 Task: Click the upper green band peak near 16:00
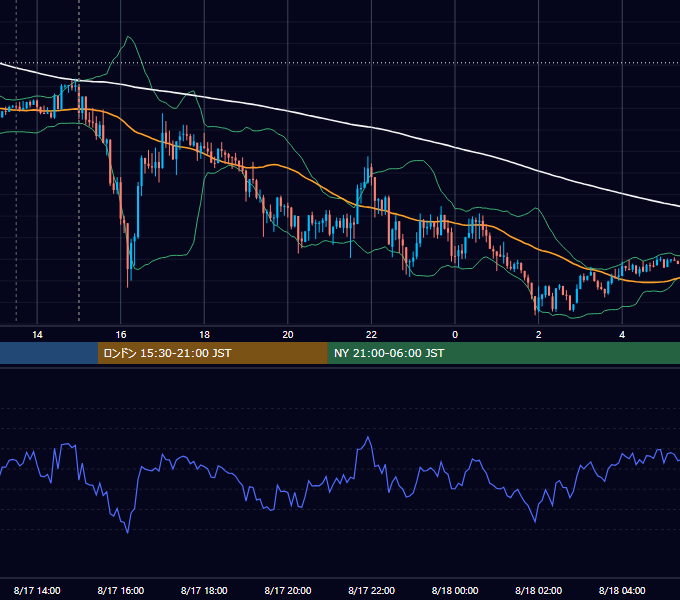(128, 37)
